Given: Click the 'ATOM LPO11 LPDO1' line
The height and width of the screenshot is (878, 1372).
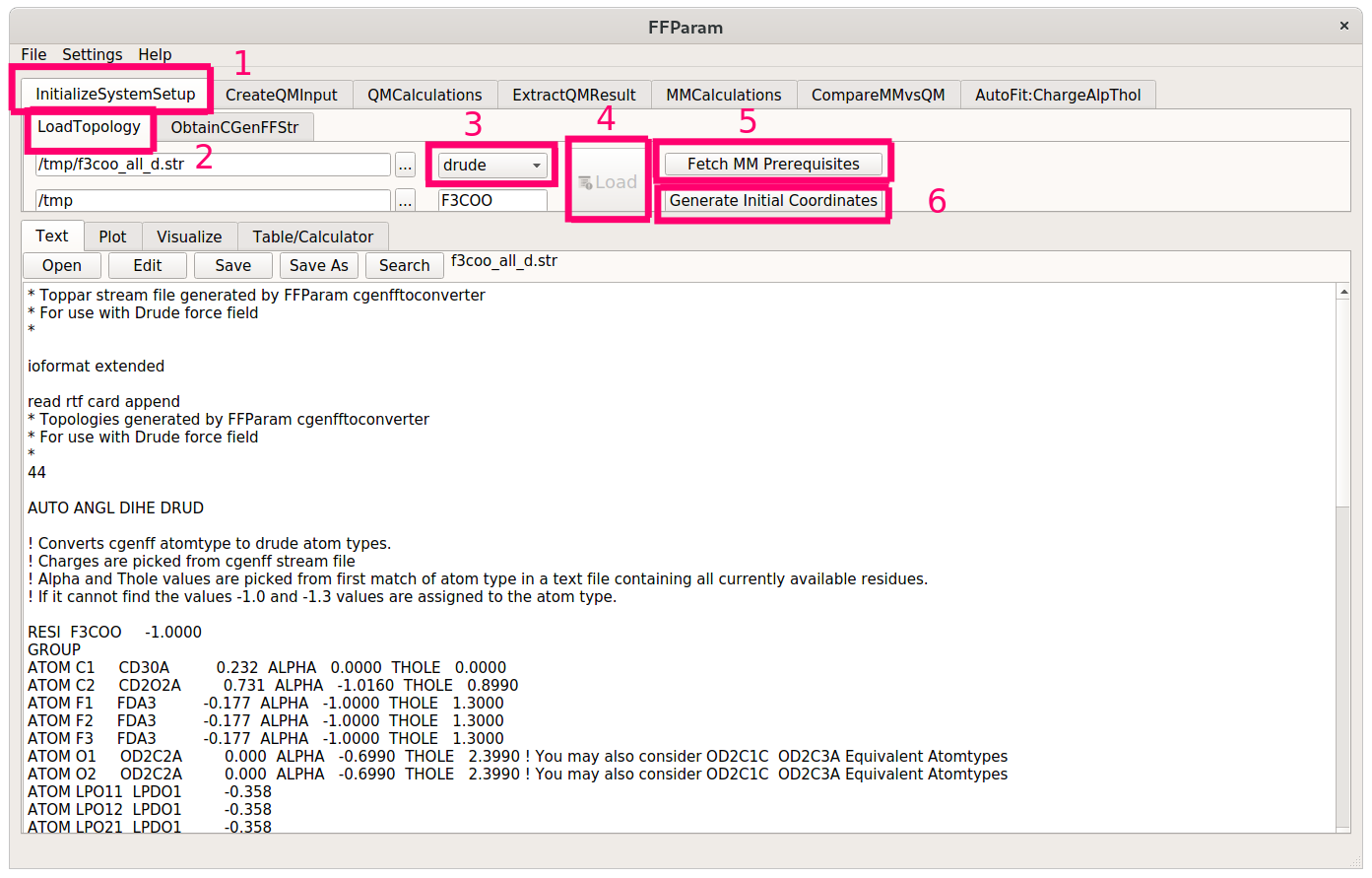Looking at the screenshot, I should (x=150, y=791).
